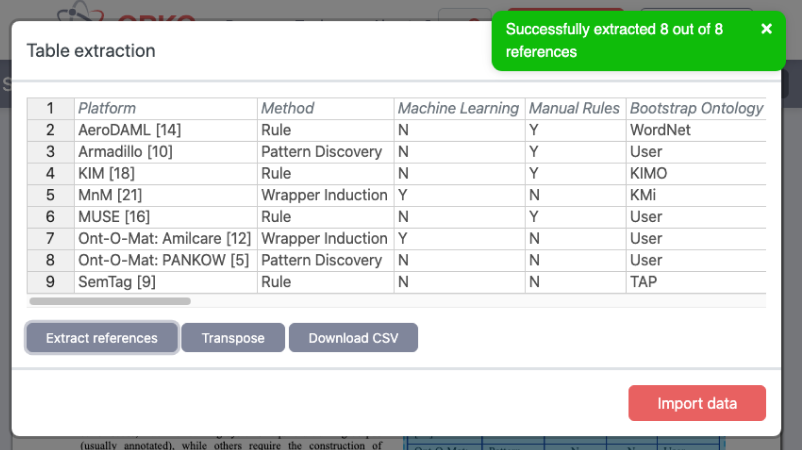Select the Bootstrap Ontology header cell
This screenshot has height=450, width=802.
pos(695,108)
